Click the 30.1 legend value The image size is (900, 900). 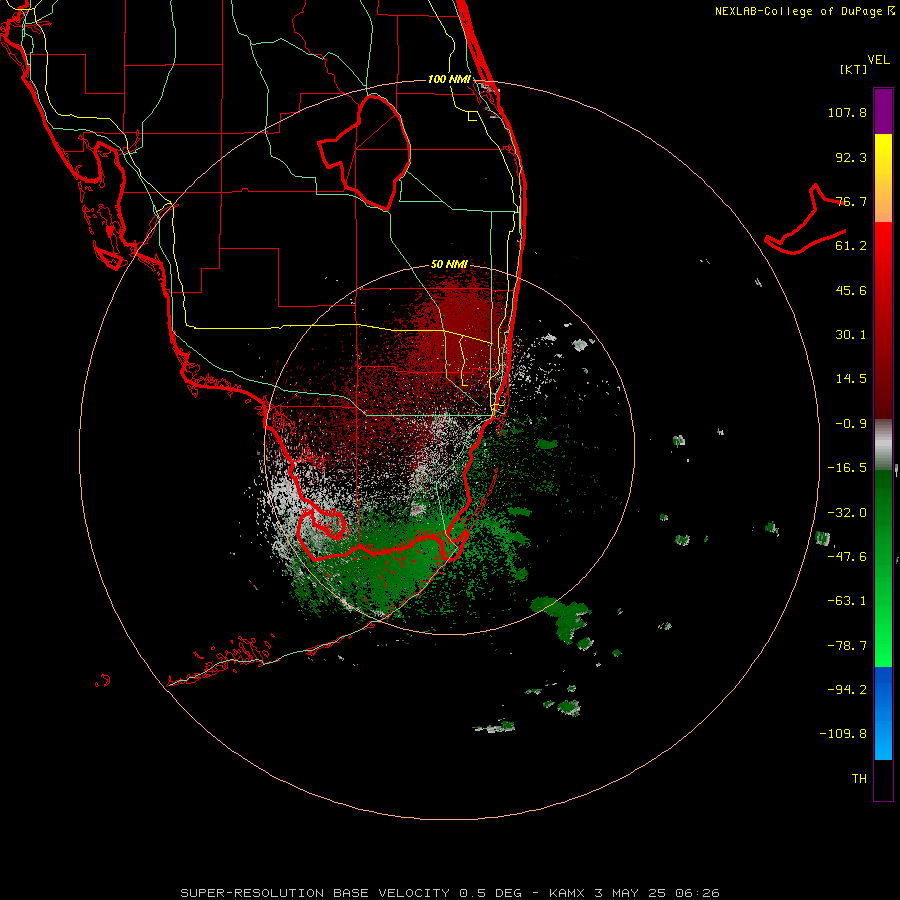click(851, 335)
